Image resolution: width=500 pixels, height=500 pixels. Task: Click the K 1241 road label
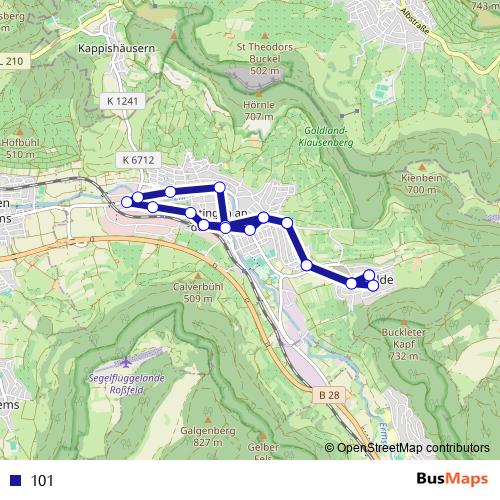click(122, 101)
